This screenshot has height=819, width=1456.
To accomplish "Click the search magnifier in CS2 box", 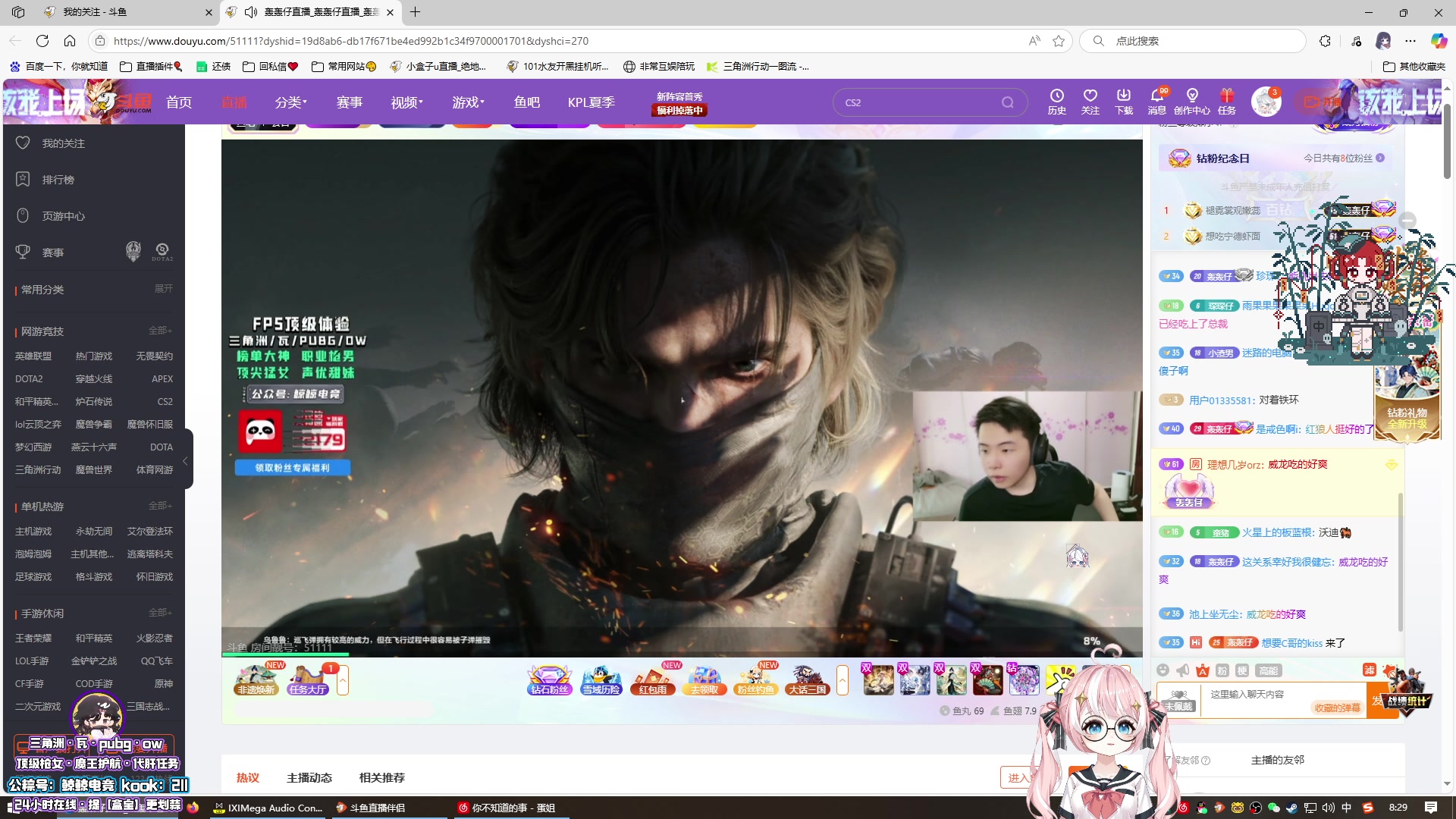I will click(x=1007, y=102).
